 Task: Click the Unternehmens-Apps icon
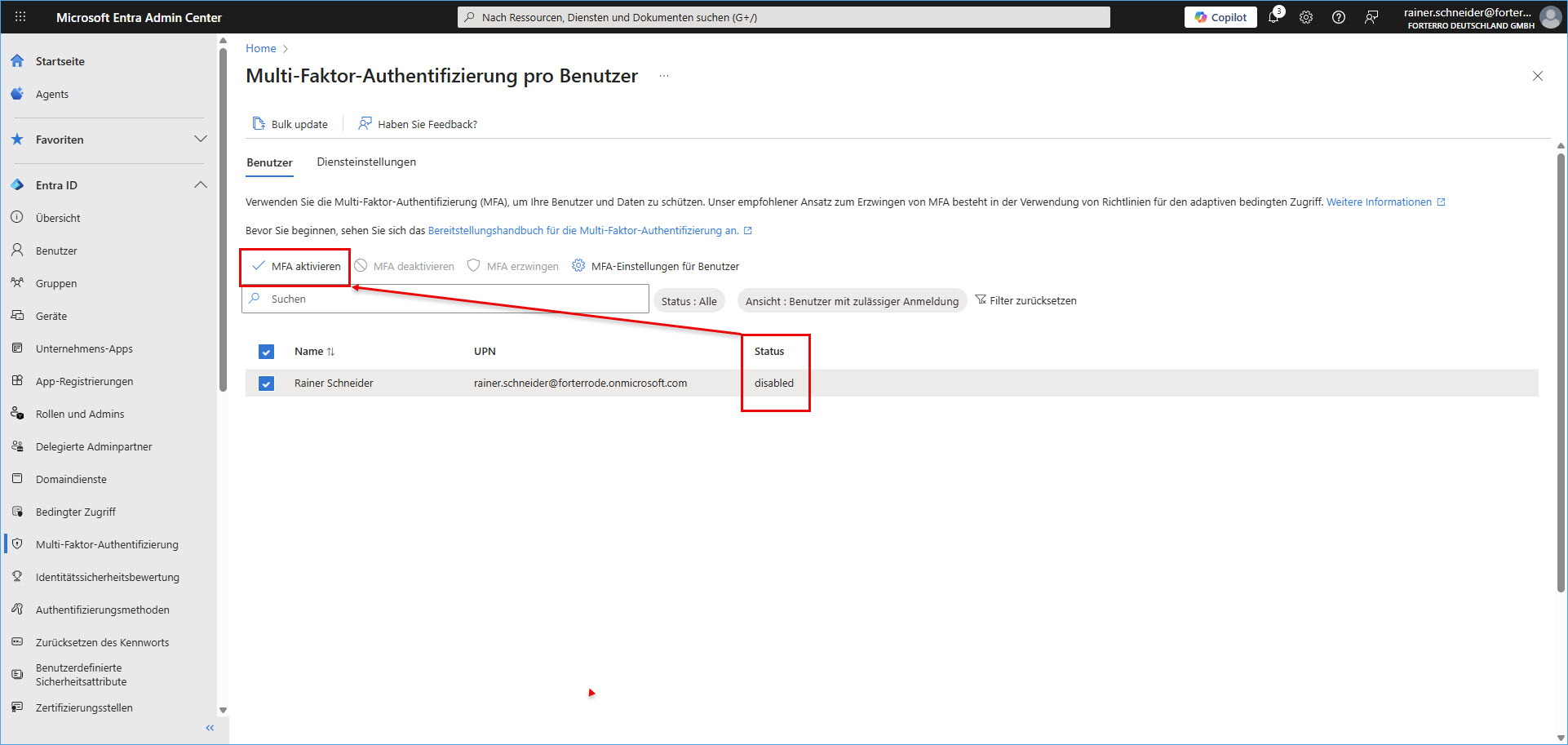[x=17, y=348]
